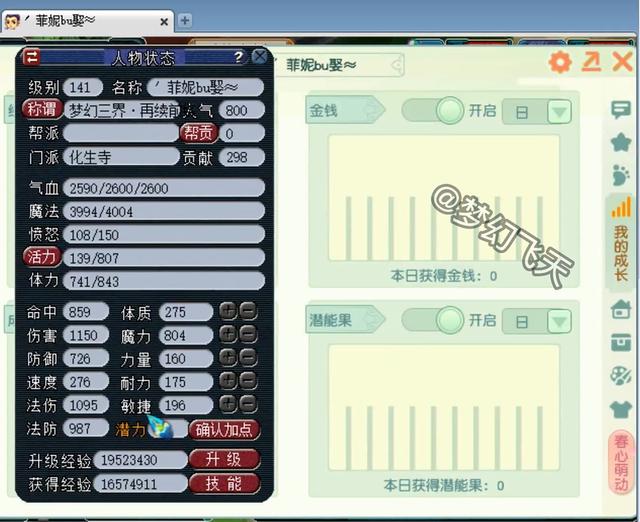Click the house icon in sidebar
This screenshot has width=640, height=522.
[x=621, y=310]
